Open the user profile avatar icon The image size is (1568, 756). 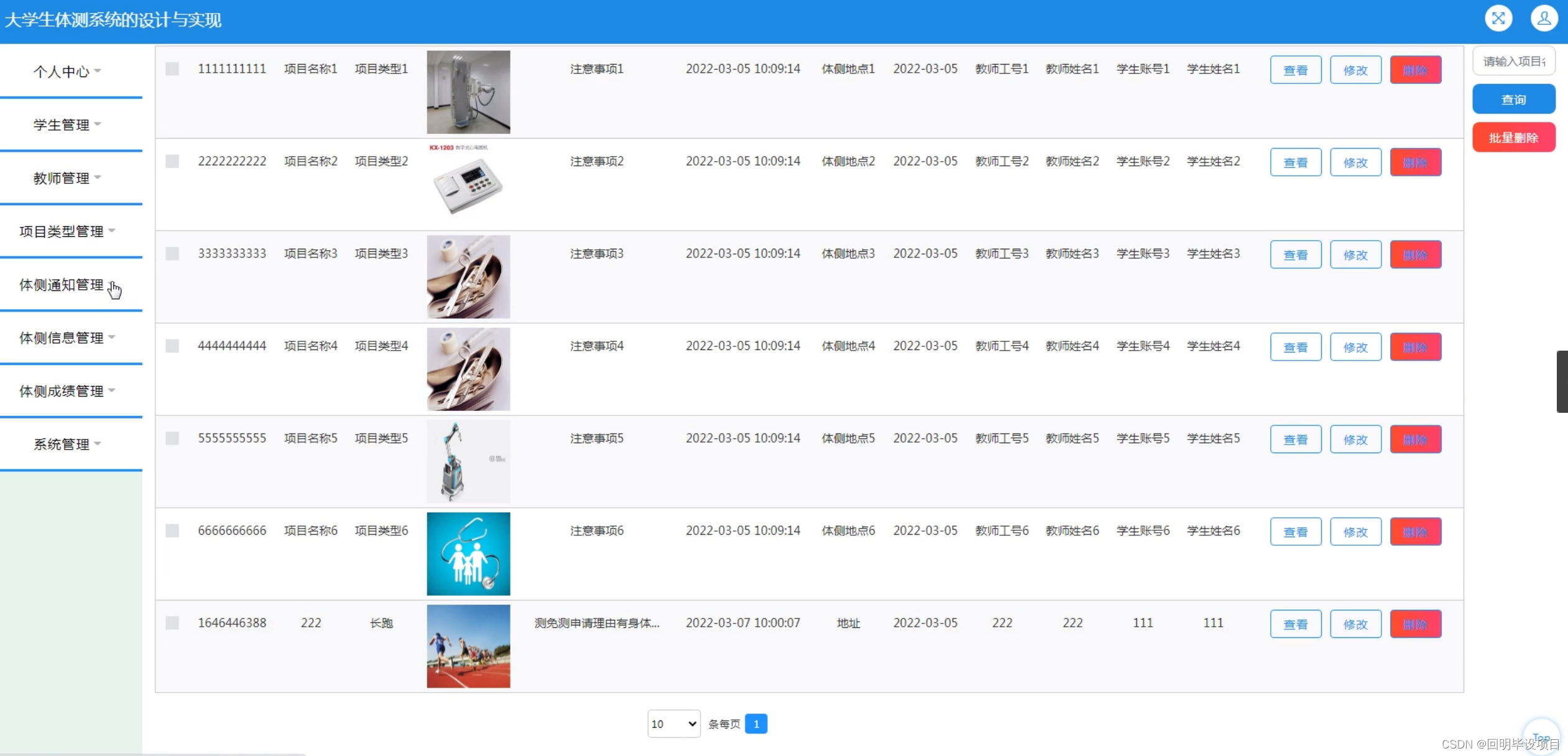point(1543,18)
